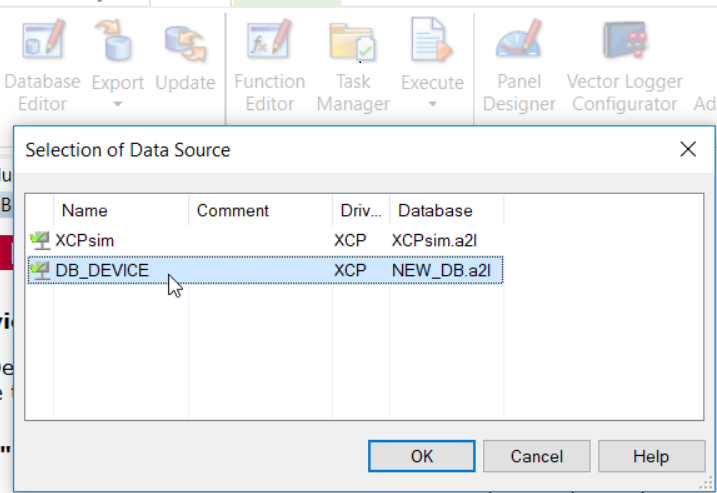The width and height of the screenshot is (717, 493).
Task: Click the Driv... column header
Action: 361,210
